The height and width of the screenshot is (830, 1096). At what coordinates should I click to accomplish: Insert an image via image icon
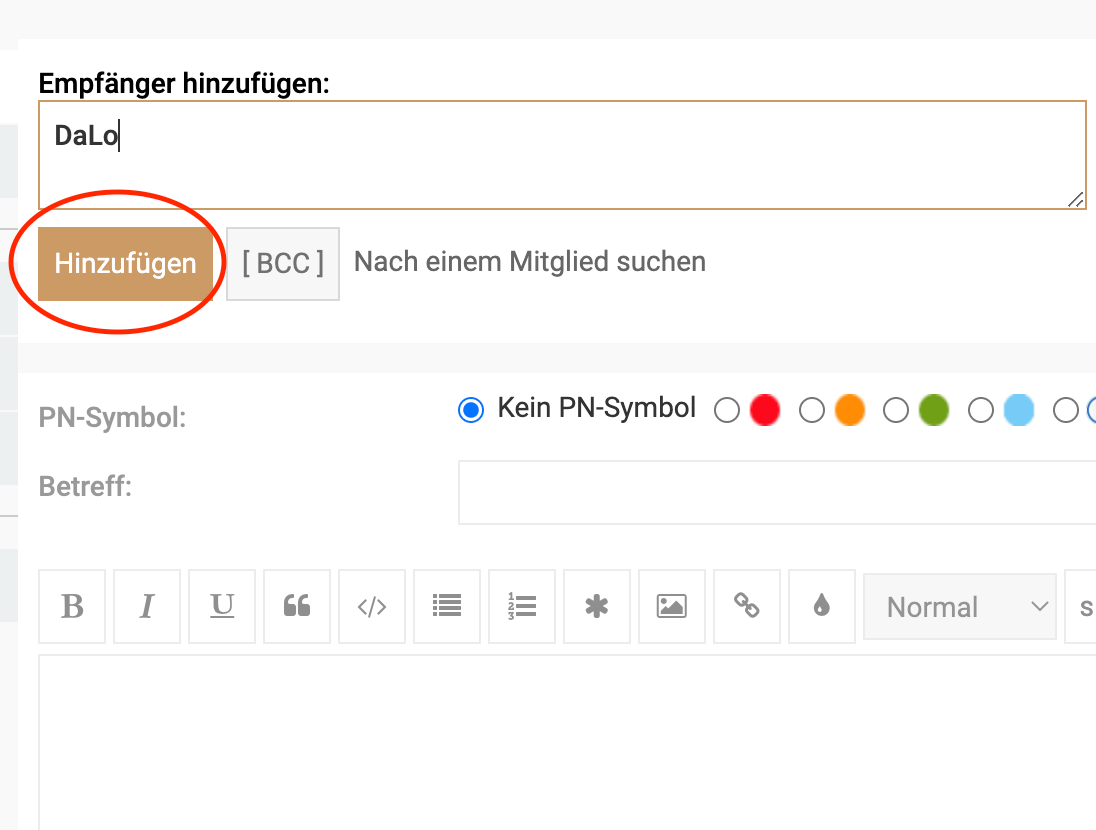tap(672, 606)
